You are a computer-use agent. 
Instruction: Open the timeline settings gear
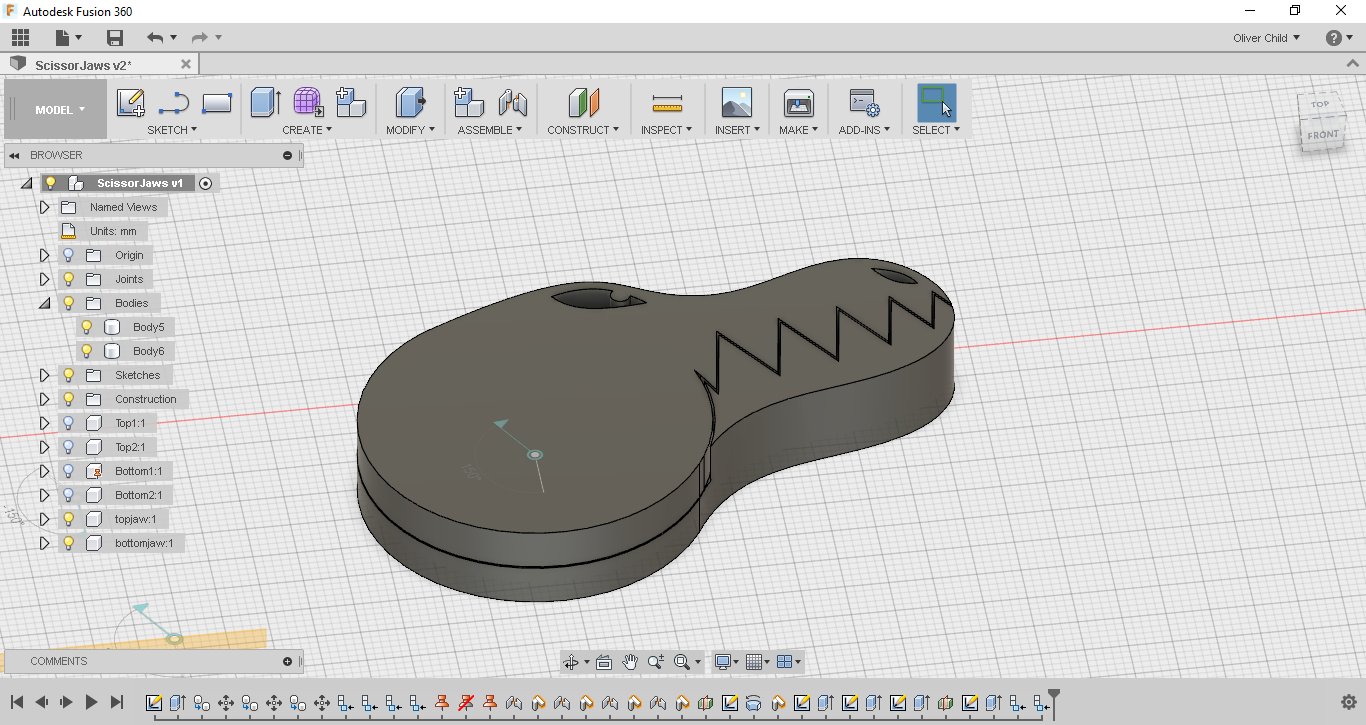pyautogui.click(x=1348, y=702)
